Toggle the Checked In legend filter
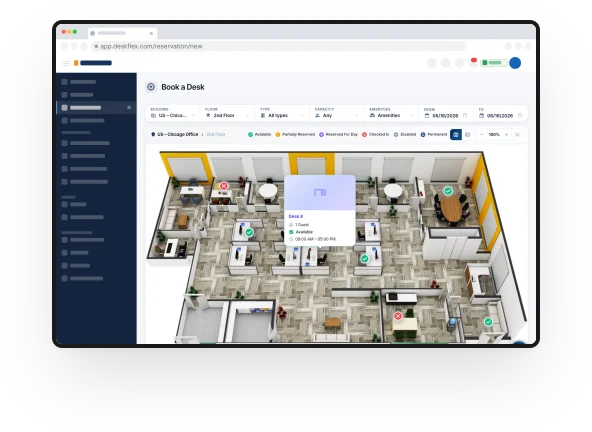The image size is (592, 432). (x=375, y=134)
